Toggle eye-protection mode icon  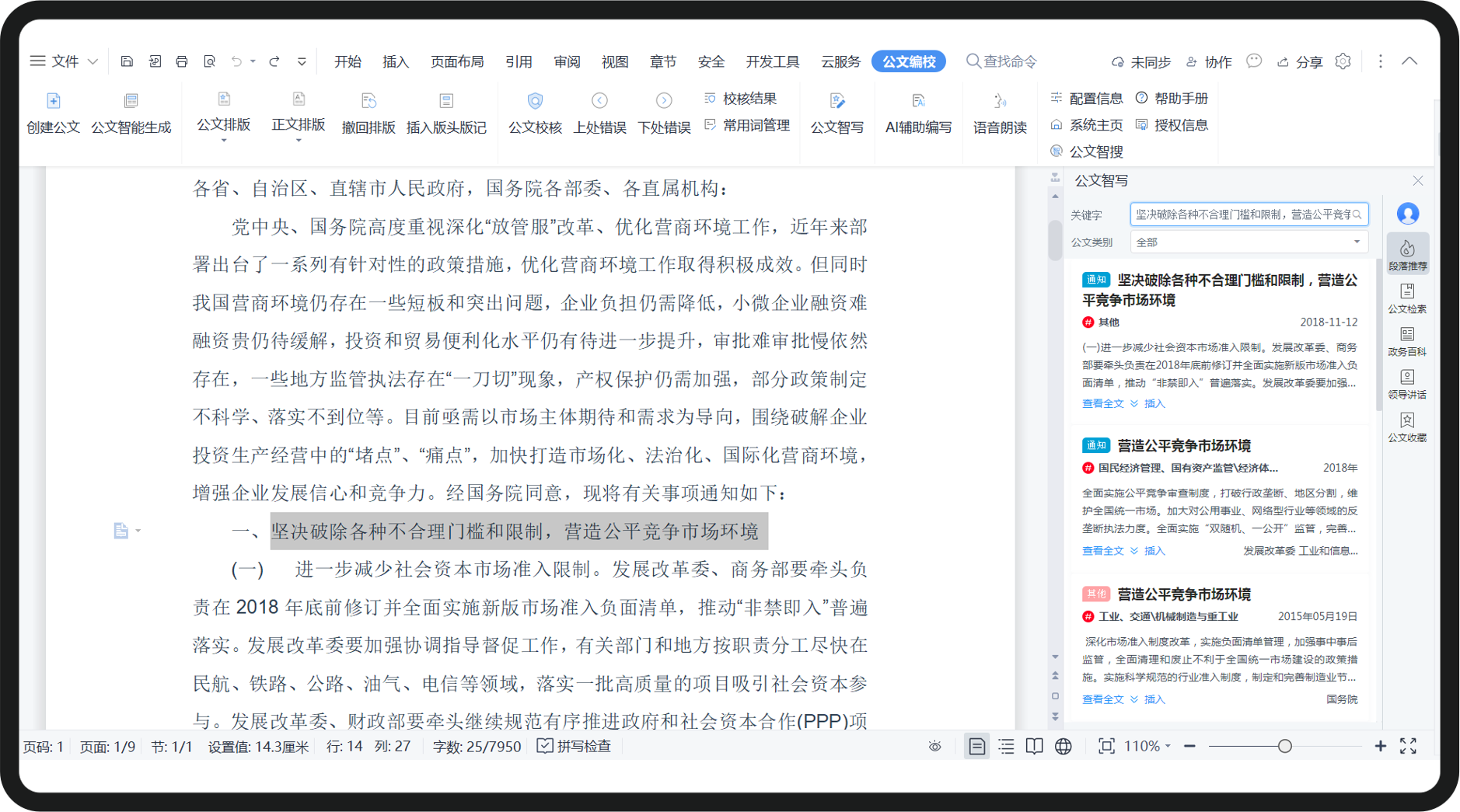935,746
